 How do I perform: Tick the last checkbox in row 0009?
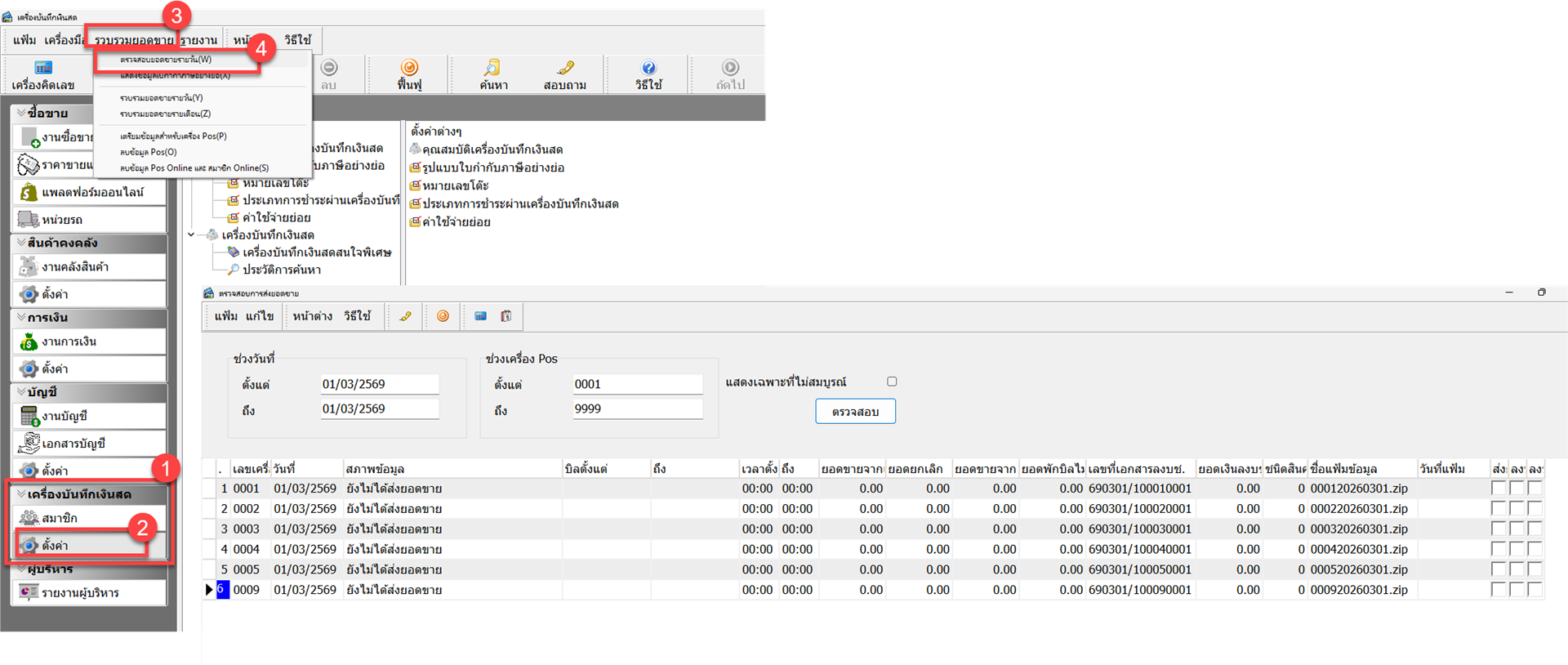tap(1535, 590)
